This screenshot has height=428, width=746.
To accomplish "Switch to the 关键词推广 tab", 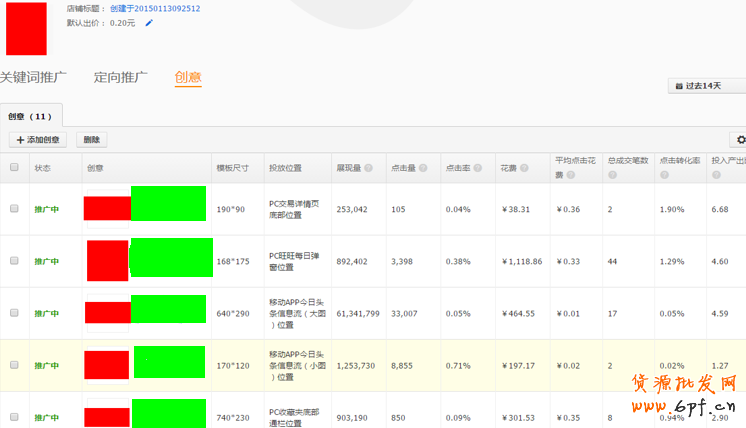I will click(33, 77).
